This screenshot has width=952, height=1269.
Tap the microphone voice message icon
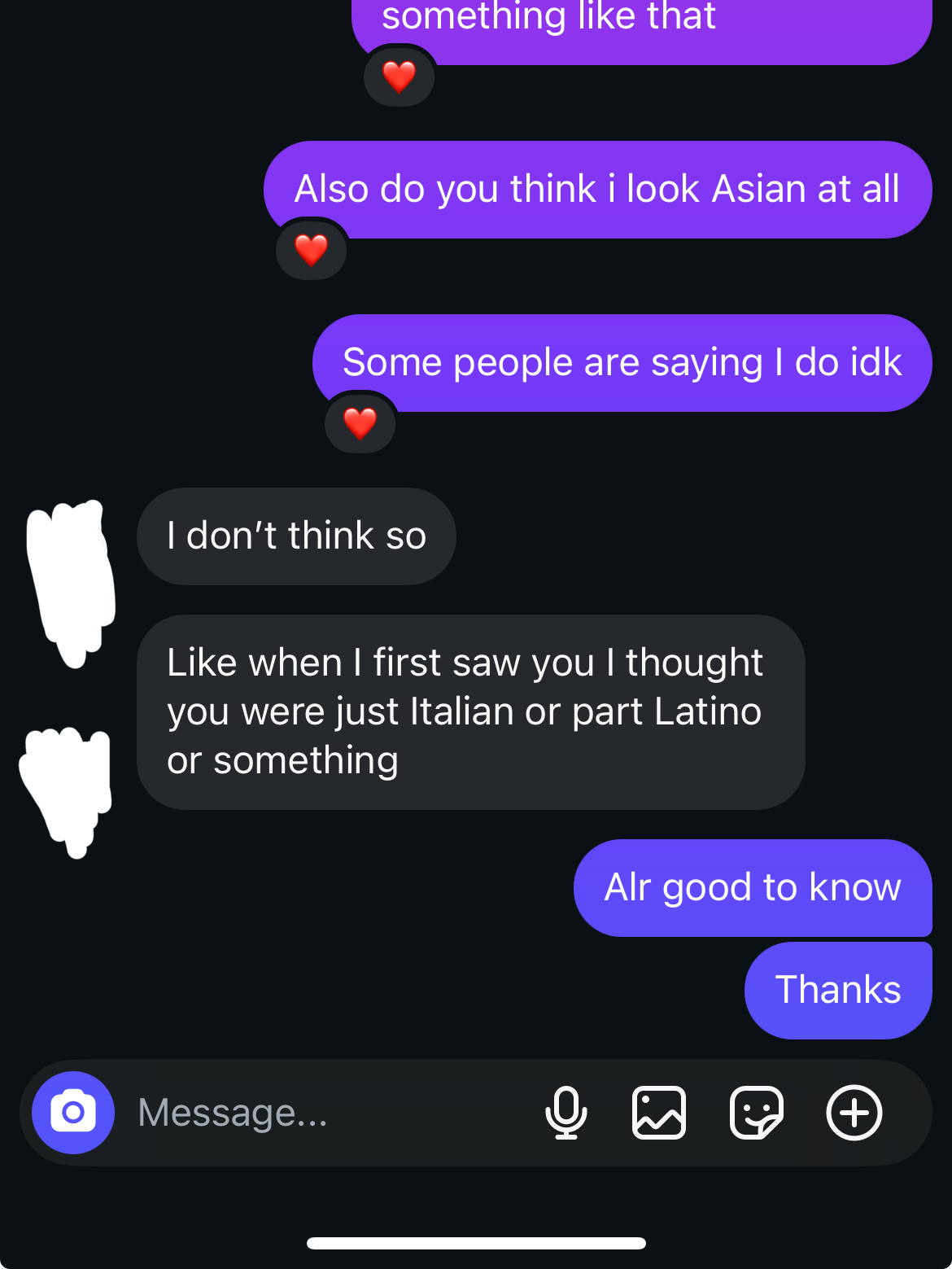click(x=566, y=1112)
